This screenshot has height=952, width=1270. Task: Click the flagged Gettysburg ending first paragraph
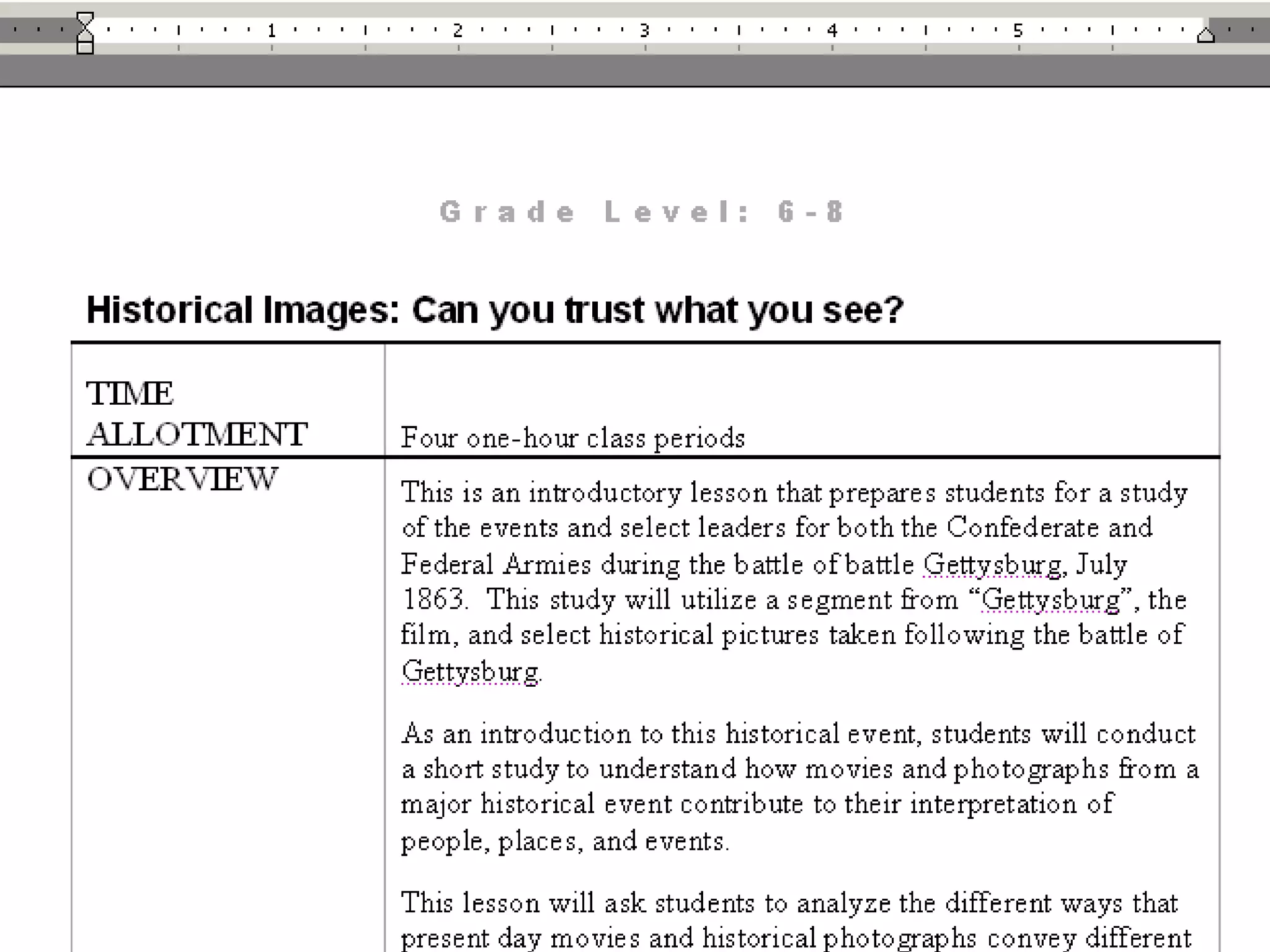click(x=470, y=672)
